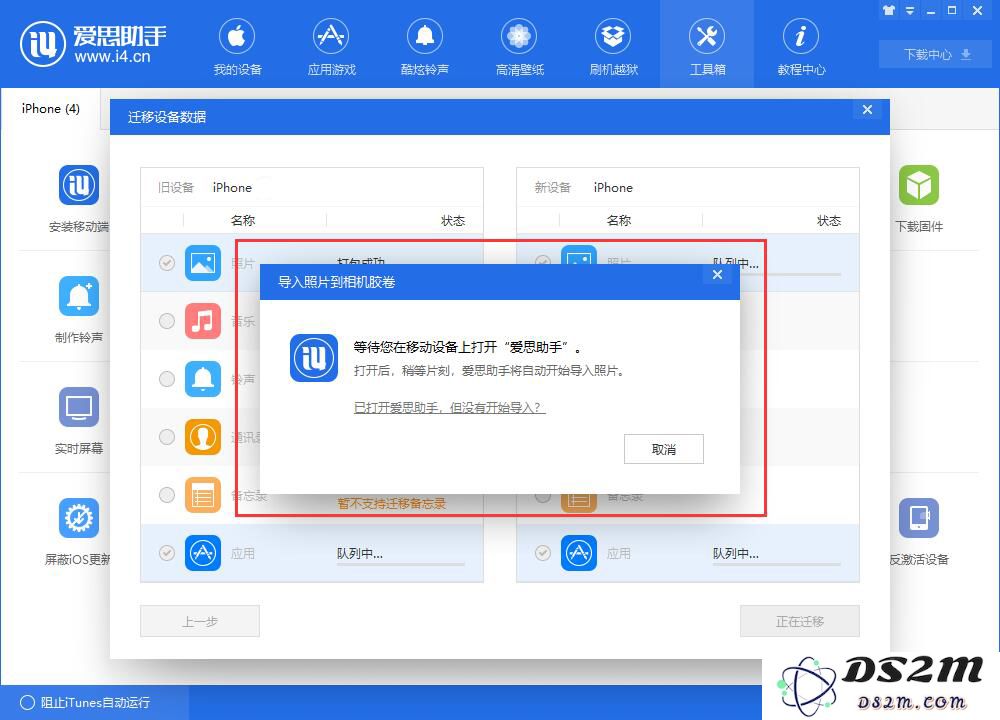The width and height of the screenshot is (1000, 720).
Task: Click the 爱思助手 icon inside the import dialog
Action: 314,358
